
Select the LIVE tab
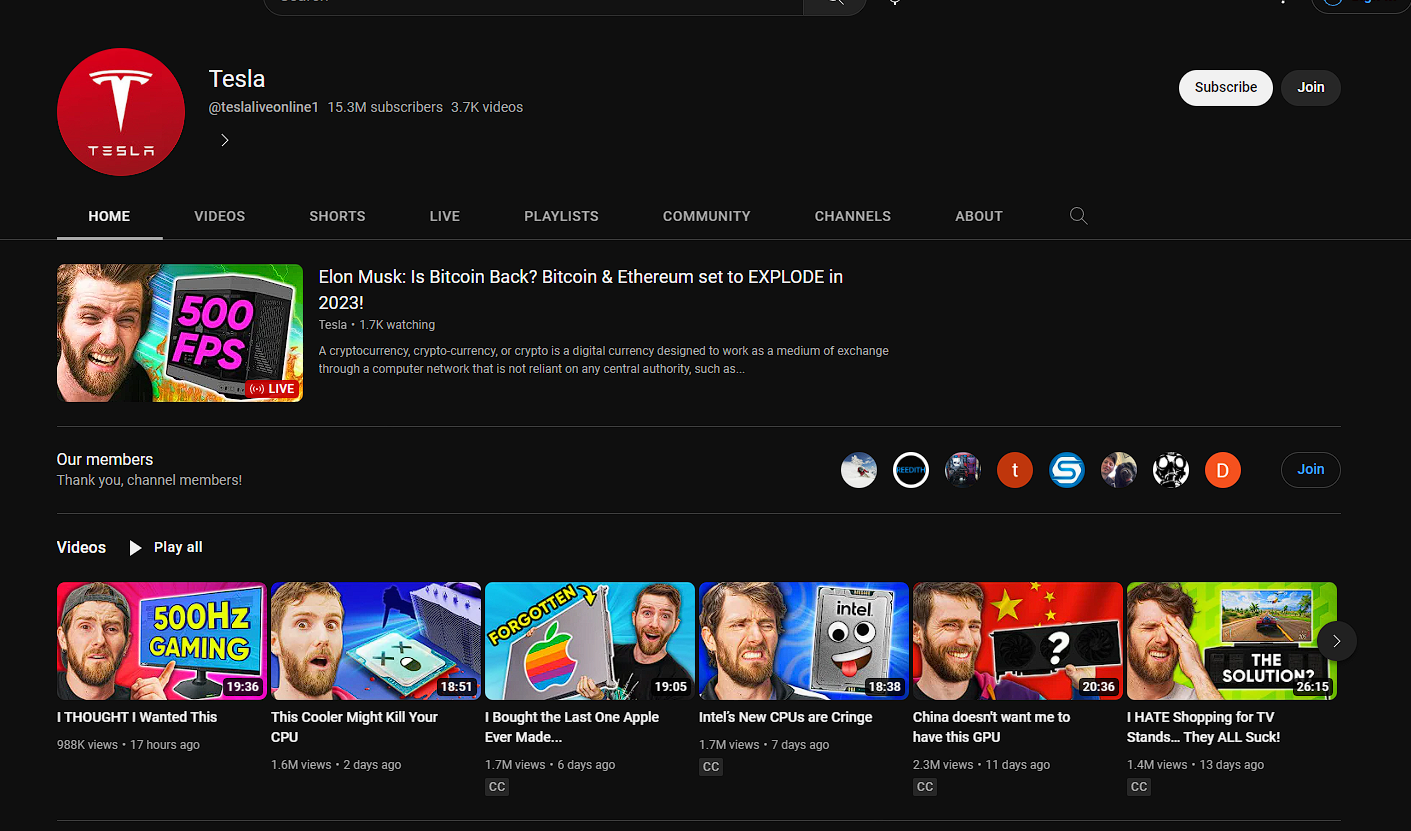tap(445, 216)
